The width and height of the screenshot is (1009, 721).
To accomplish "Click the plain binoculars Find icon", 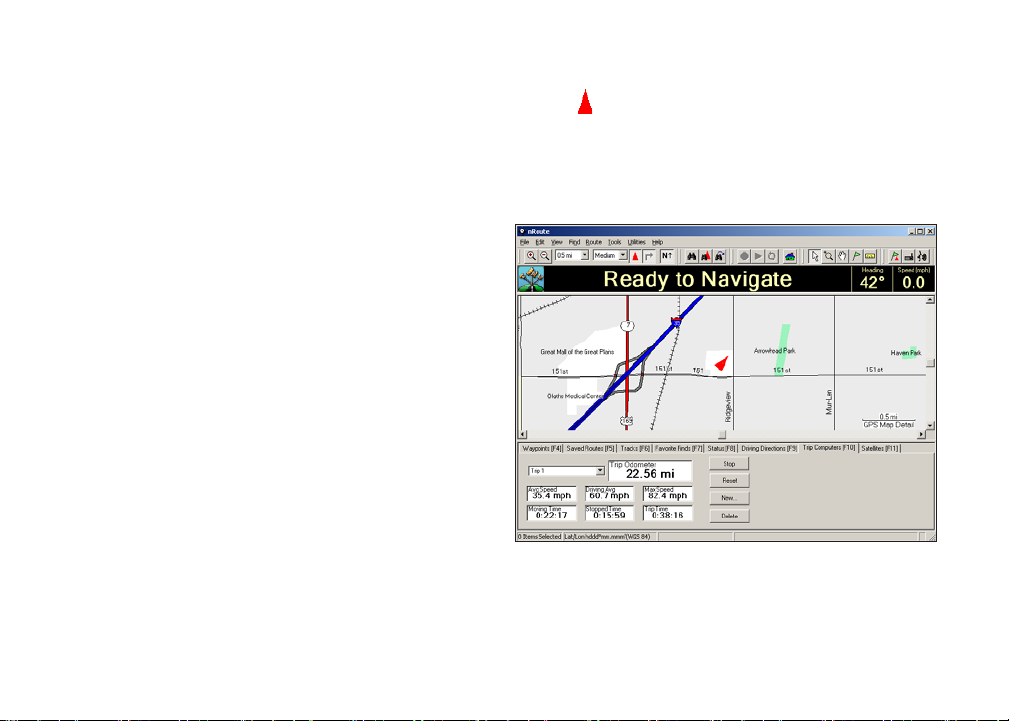I will pos(691,256).
